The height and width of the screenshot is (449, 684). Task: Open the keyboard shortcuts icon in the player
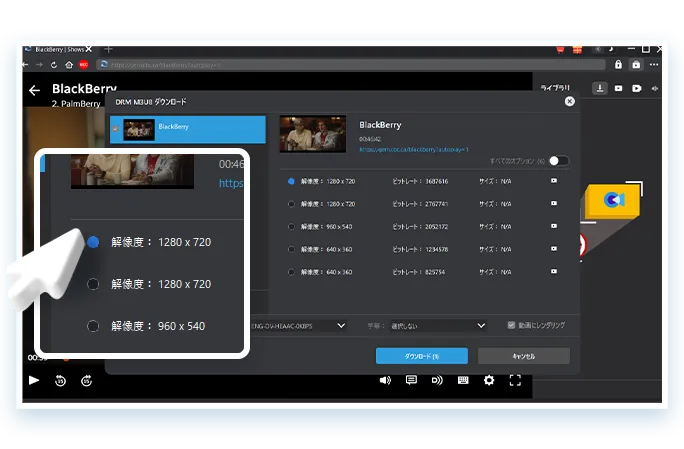pyautogui.click(x=463, y=380)
